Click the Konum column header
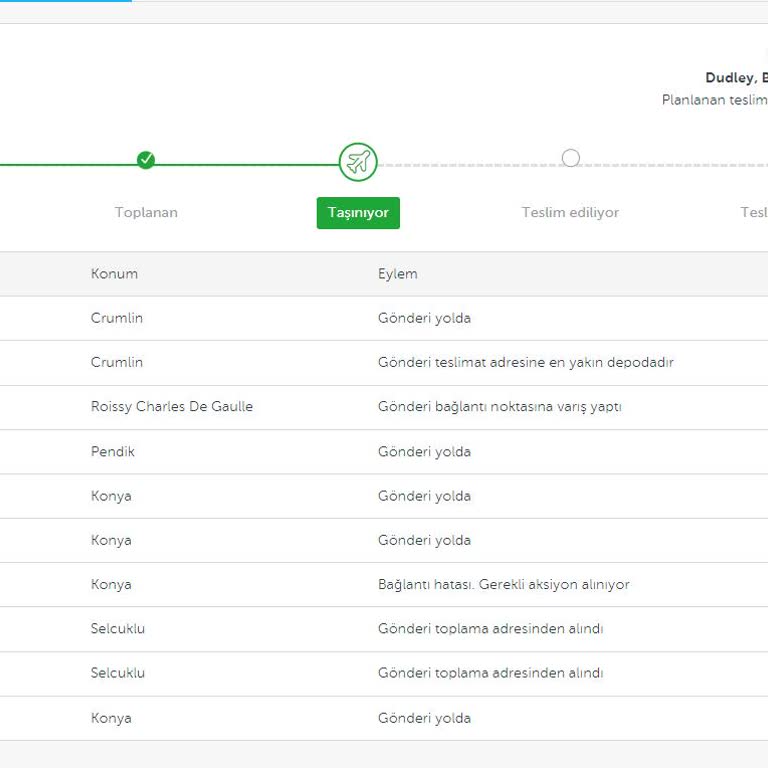The image size is (768, 768). [114, 274]
